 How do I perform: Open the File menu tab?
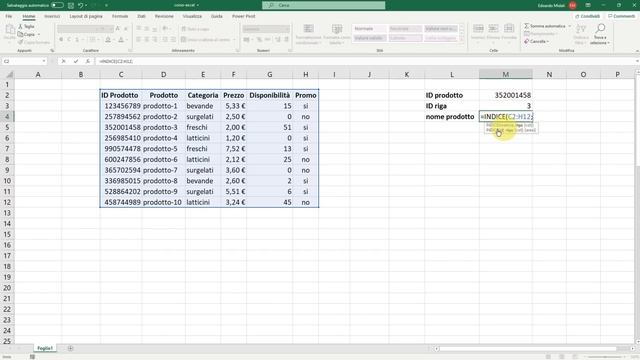point(9,16)
